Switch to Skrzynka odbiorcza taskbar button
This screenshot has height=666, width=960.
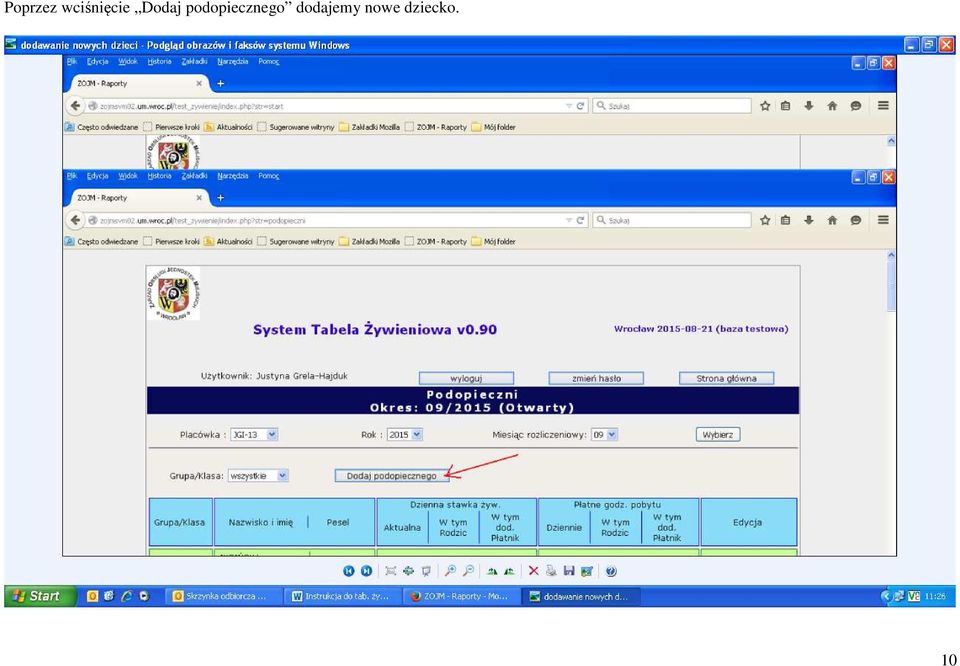pyautogui.click(x=224, y=596)
